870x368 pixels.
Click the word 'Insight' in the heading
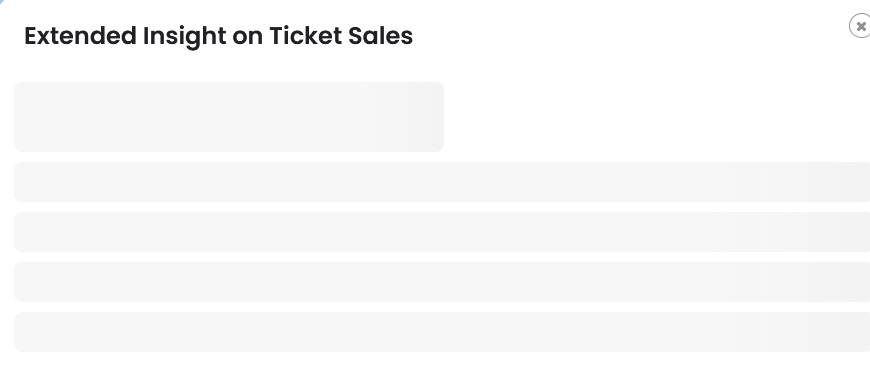click(x=184, y=37)
